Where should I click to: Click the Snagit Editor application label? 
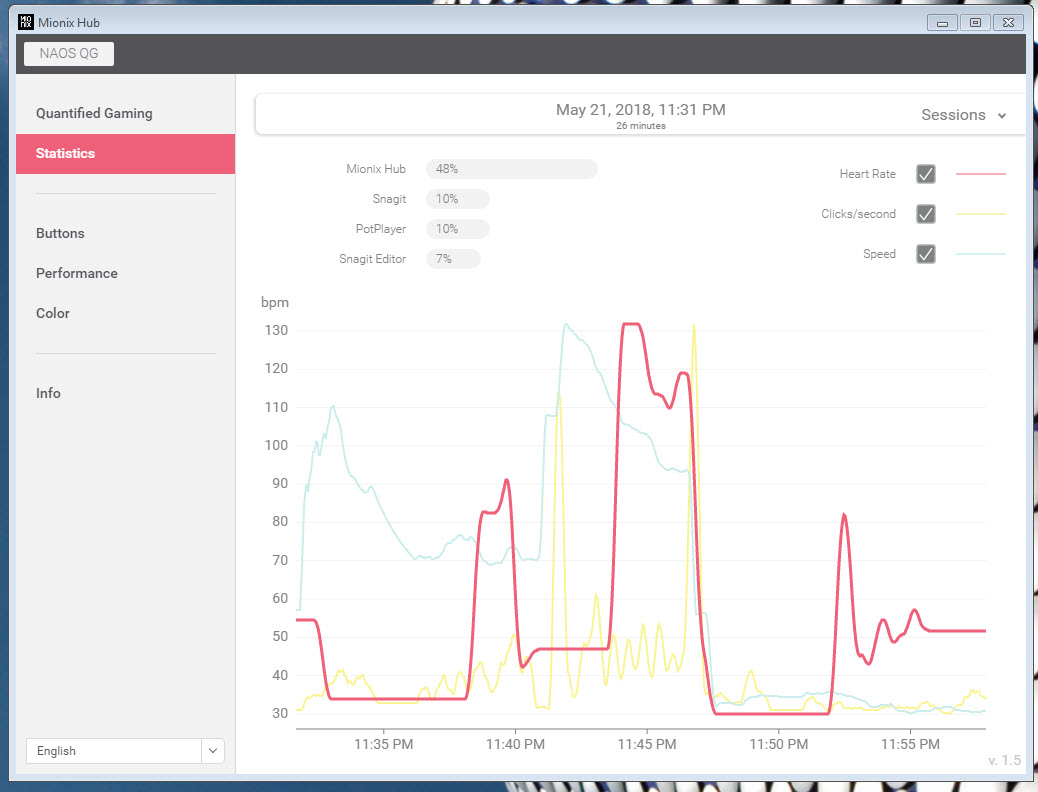coord(372,259)
